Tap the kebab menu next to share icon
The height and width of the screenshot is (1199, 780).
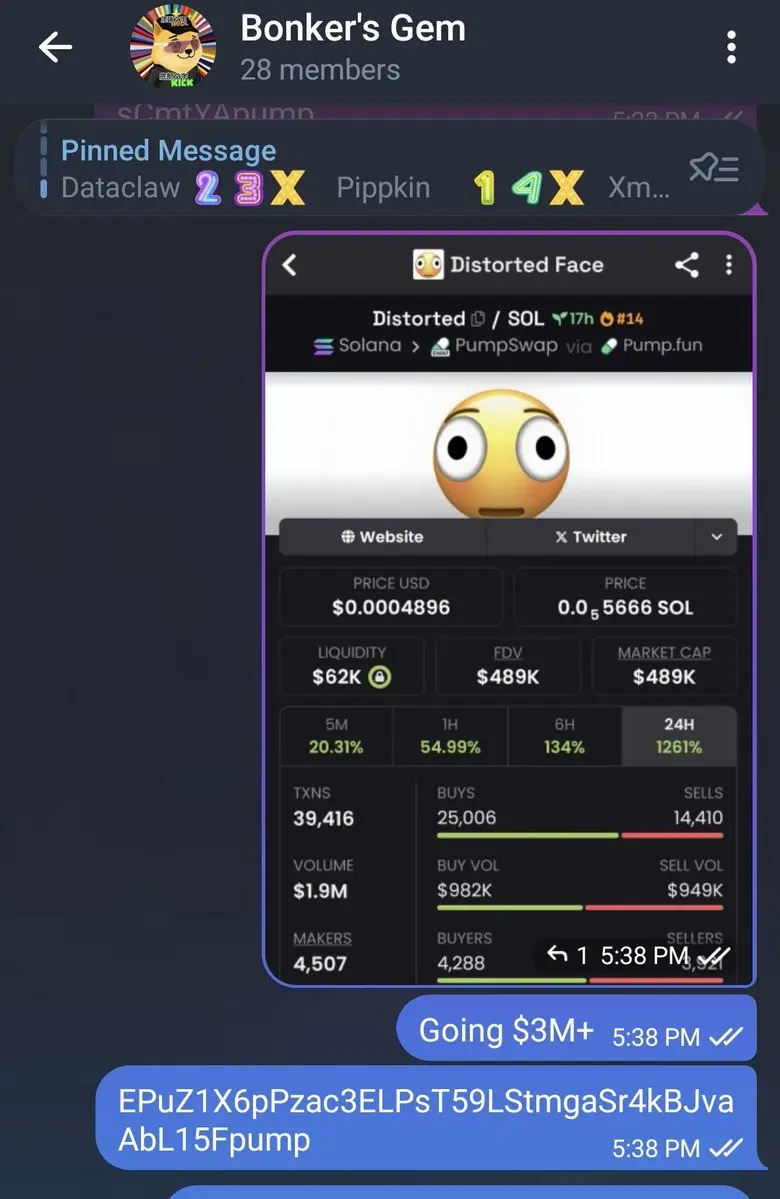(729, 265)
